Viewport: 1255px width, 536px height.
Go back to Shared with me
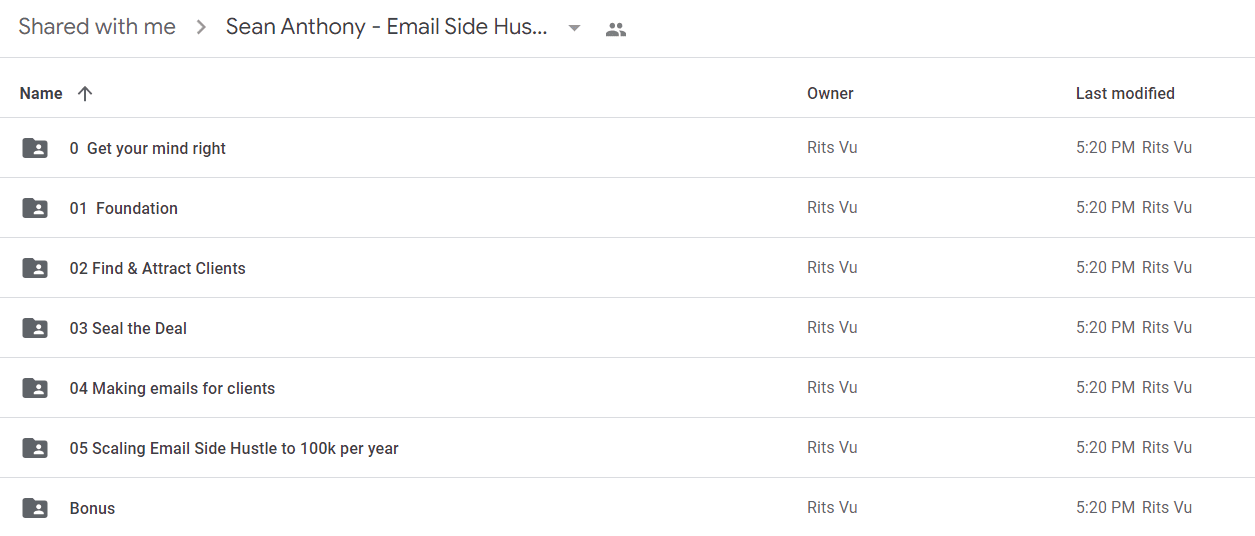tap(97, 27)
